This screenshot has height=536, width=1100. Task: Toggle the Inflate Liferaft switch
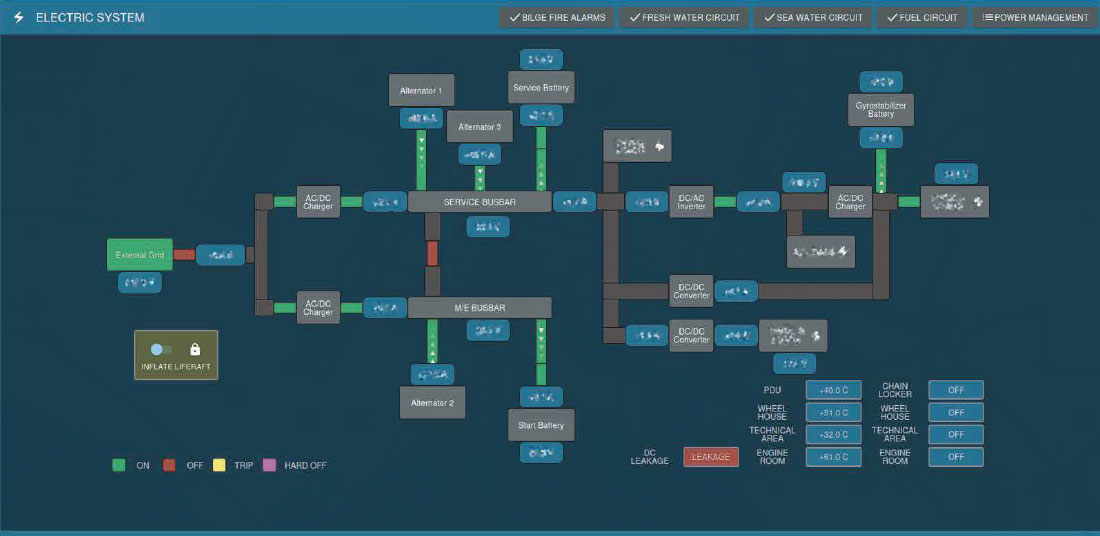(161, 349)
